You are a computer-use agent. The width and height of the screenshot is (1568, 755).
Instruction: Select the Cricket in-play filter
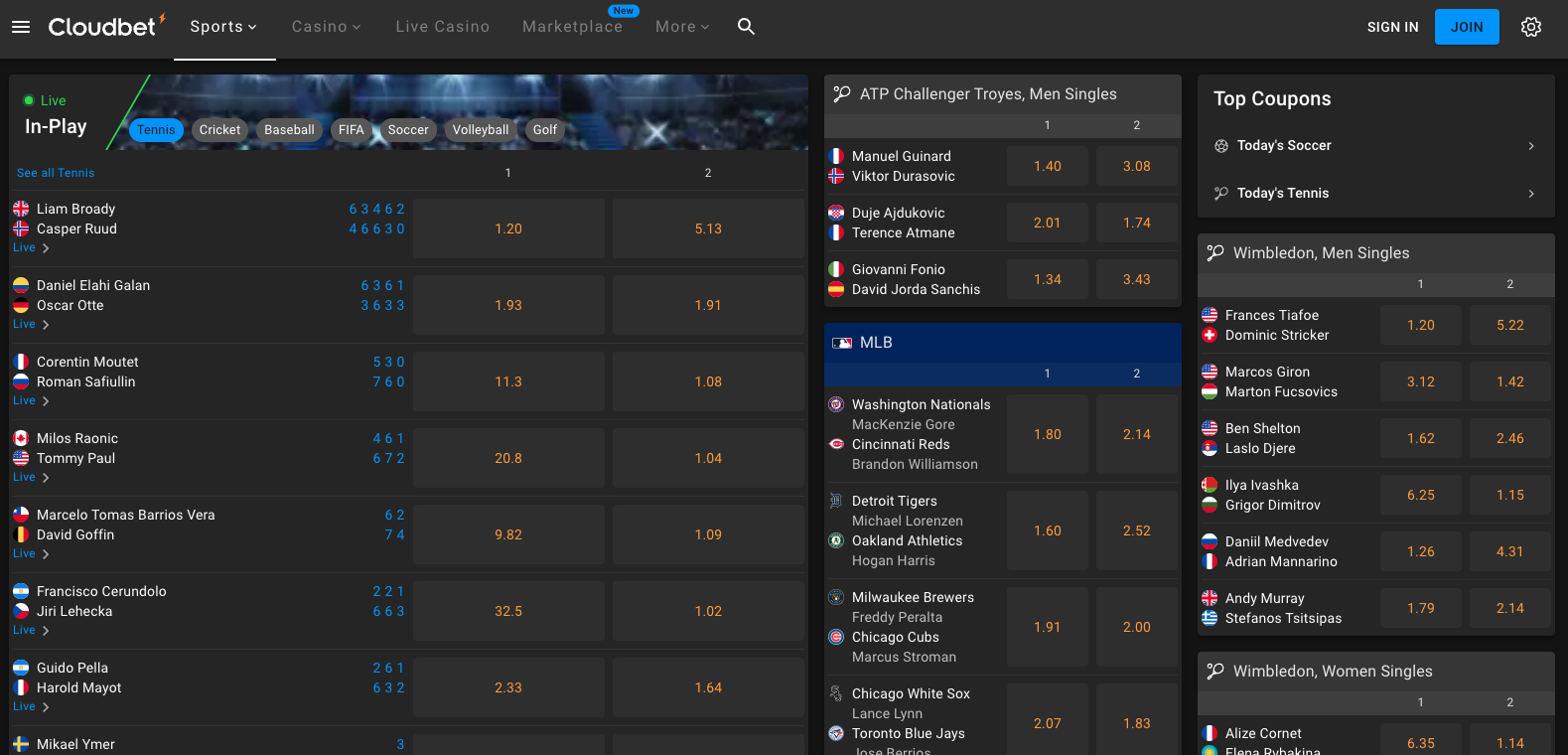point(219,130)
